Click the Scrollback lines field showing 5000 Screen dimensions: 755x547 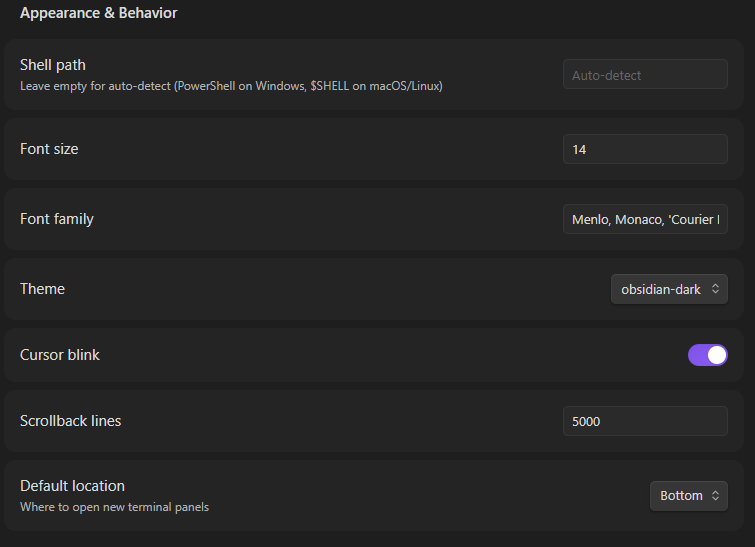tap(645, 421)
